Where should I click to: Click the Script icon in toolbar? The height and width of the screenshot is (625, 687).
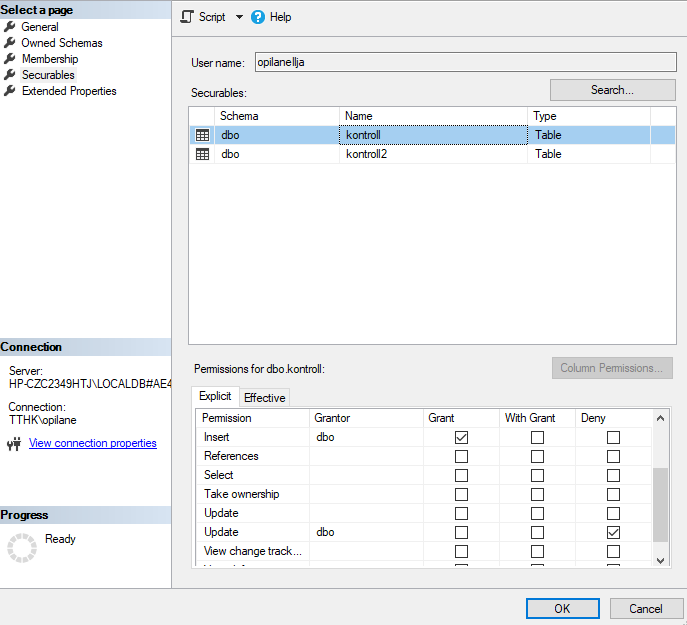click(187, 17)
